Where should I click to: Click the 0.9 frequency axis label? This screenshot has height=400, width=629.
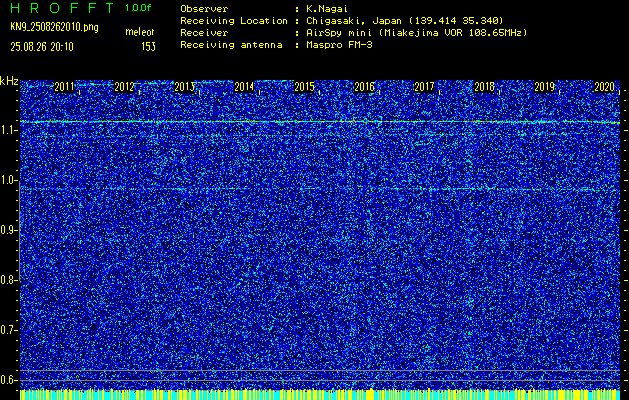pos(8,230)
